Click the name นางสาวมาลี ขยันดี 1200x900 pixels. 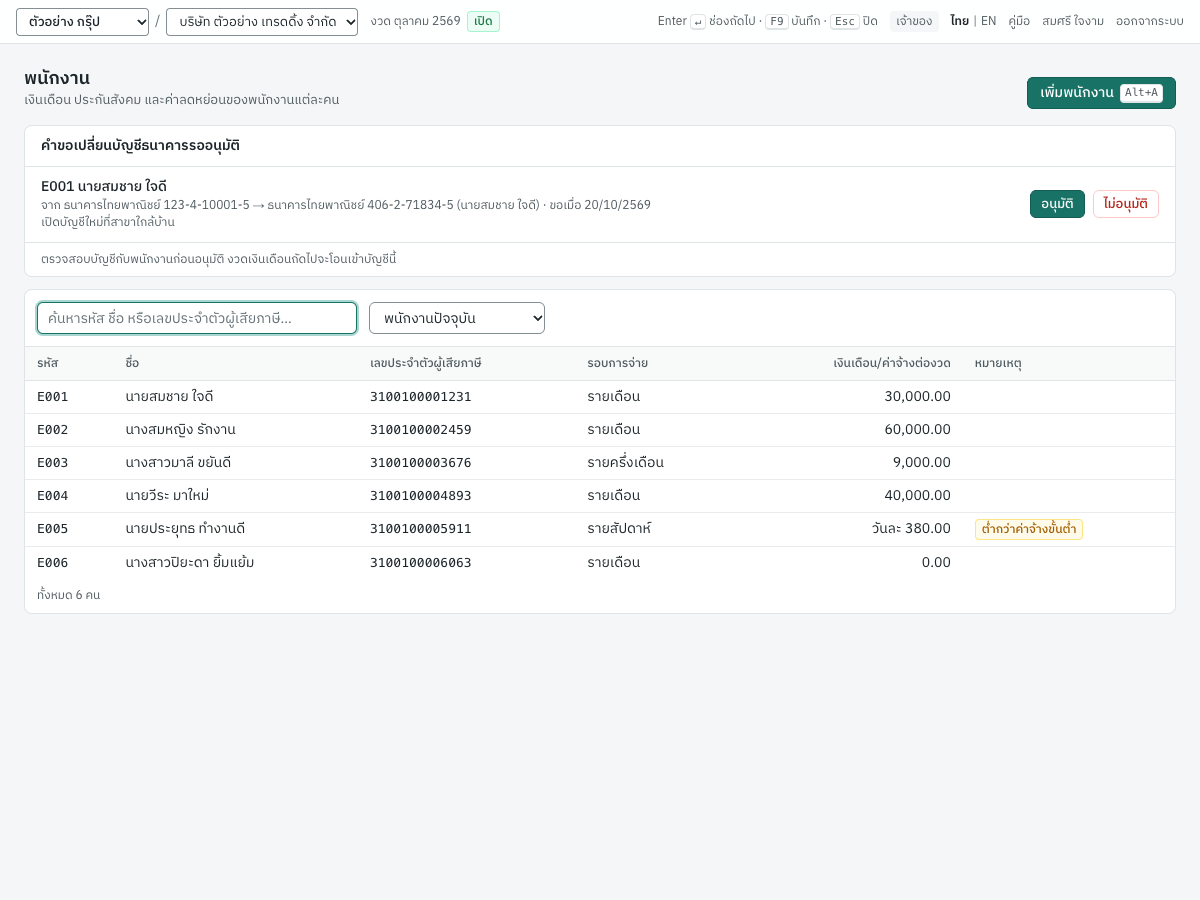(178, 462)
